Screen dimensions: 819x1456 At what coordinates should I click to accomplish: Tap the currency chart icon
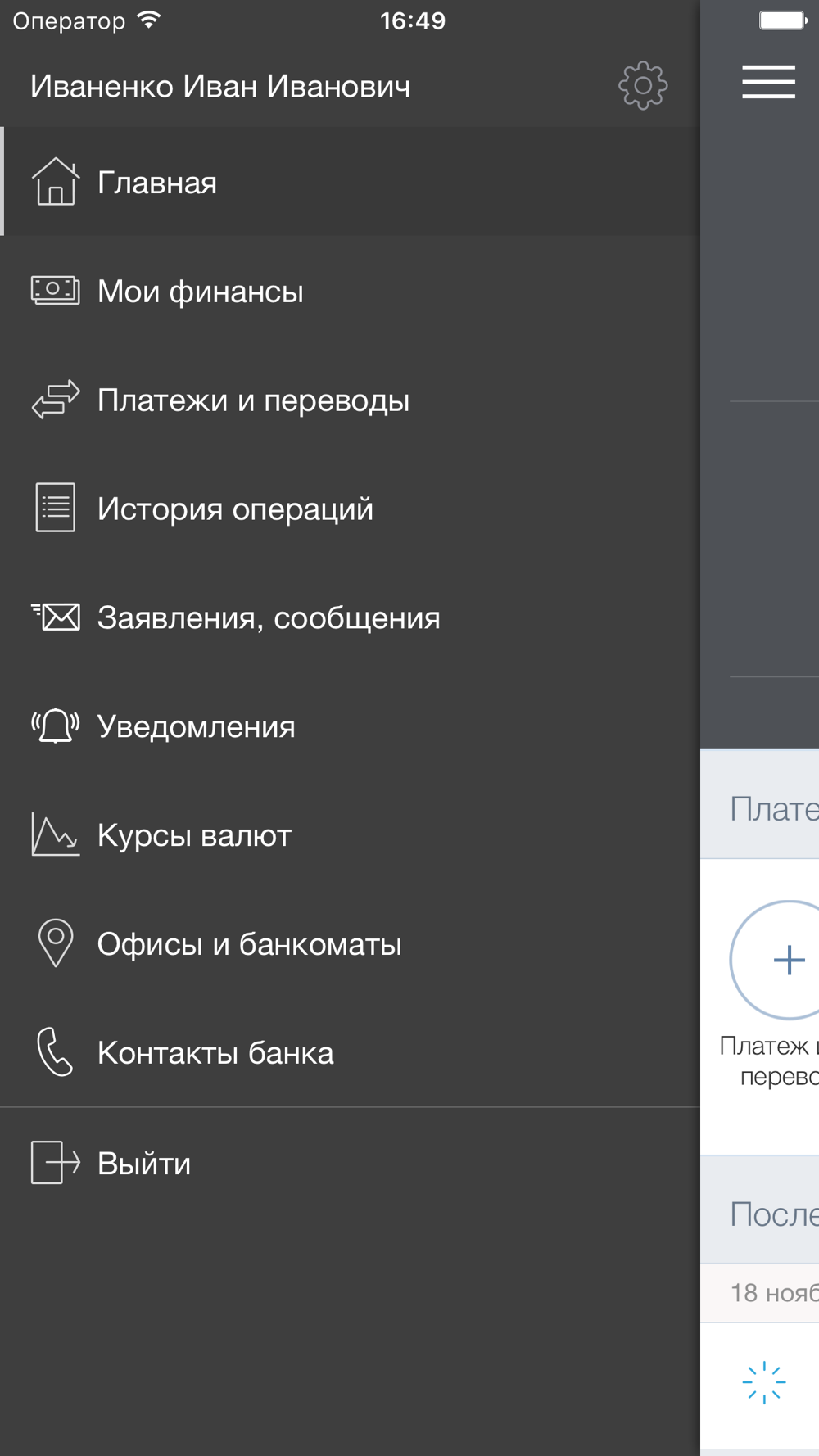tap(55, 834)
